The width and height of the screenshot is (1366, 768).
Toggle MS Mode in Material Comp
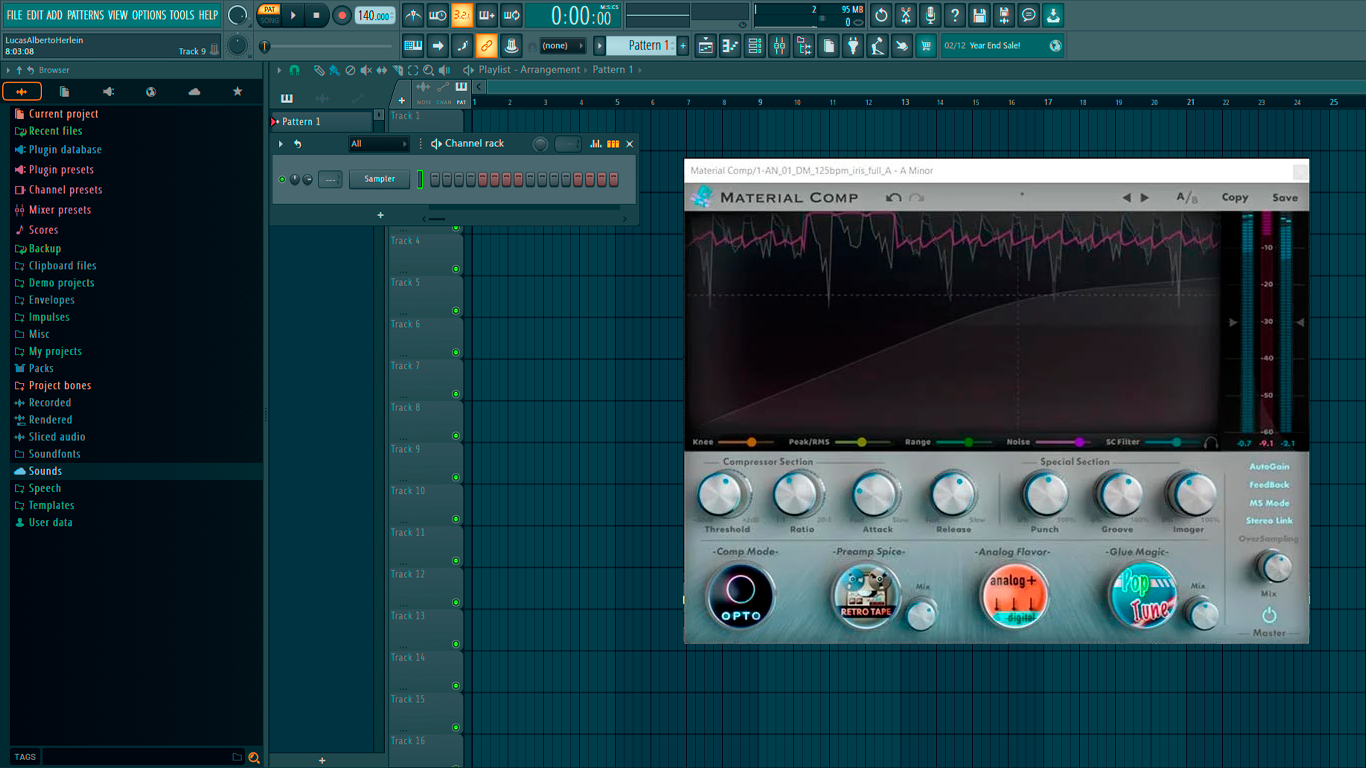(x=1269, y=503)
